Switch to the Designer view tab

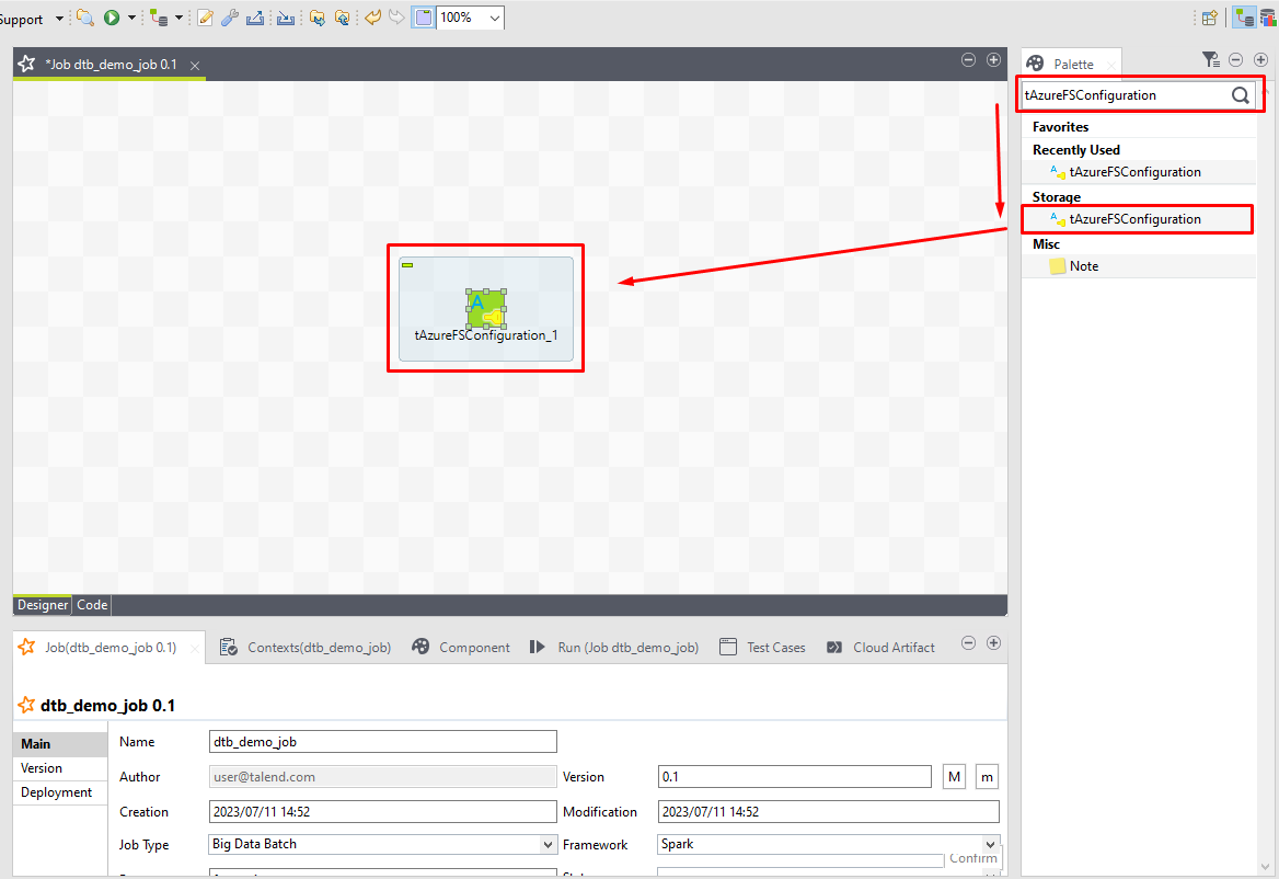click(43, 605)
